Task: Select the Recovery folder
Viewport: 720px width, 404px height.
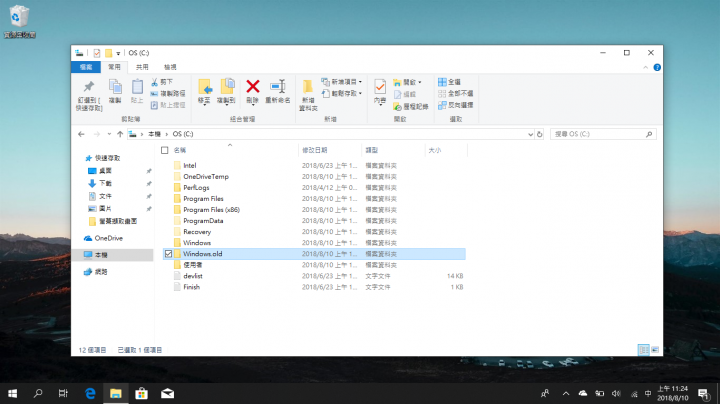Action: 197,232
